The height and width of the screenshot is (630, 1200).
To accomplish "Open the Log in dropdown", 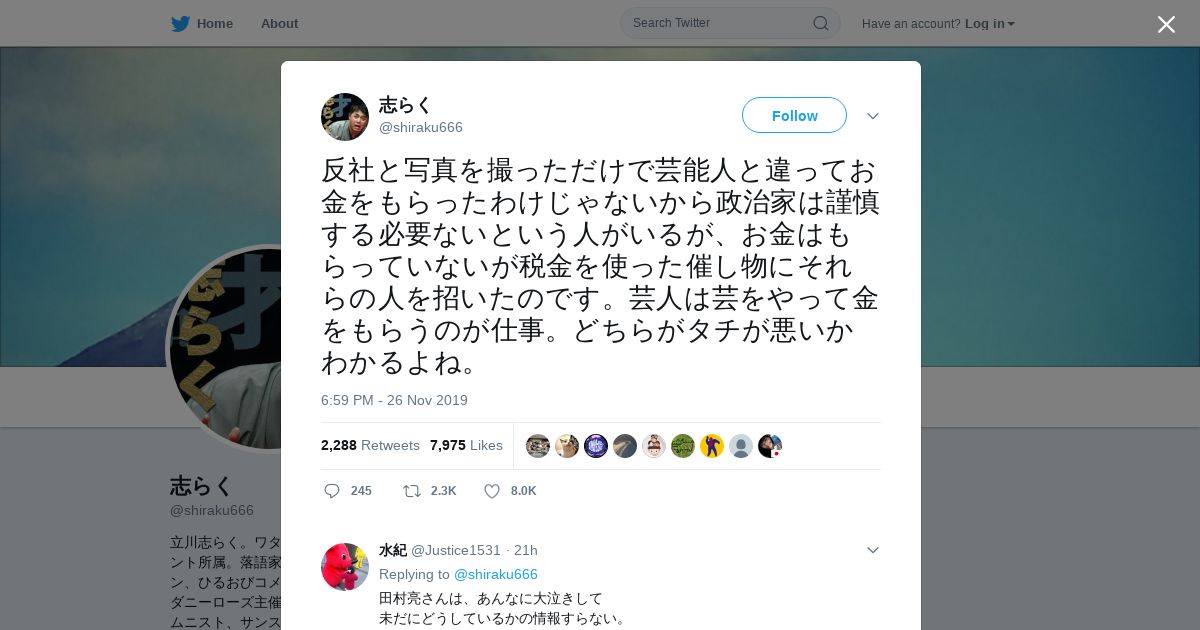I will pos(990,23).
